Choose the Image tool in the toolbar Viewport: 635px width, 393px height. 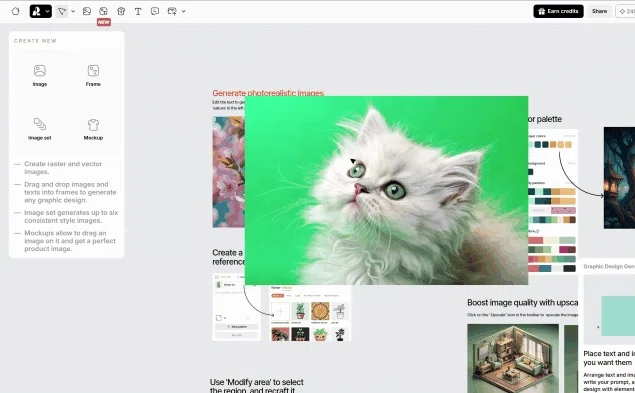coord(87,11)
